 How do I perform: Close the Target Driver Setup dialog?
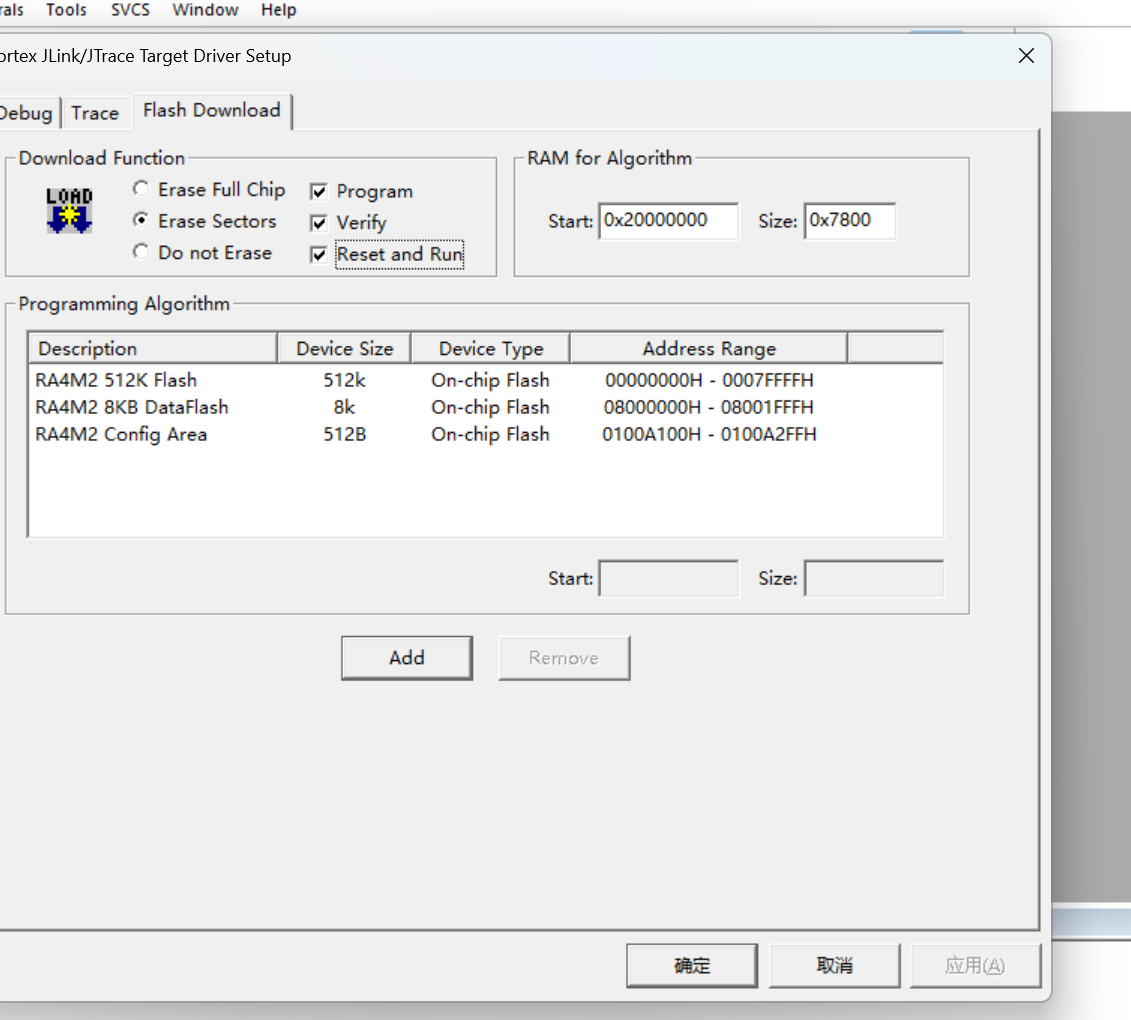(1026, 56)
